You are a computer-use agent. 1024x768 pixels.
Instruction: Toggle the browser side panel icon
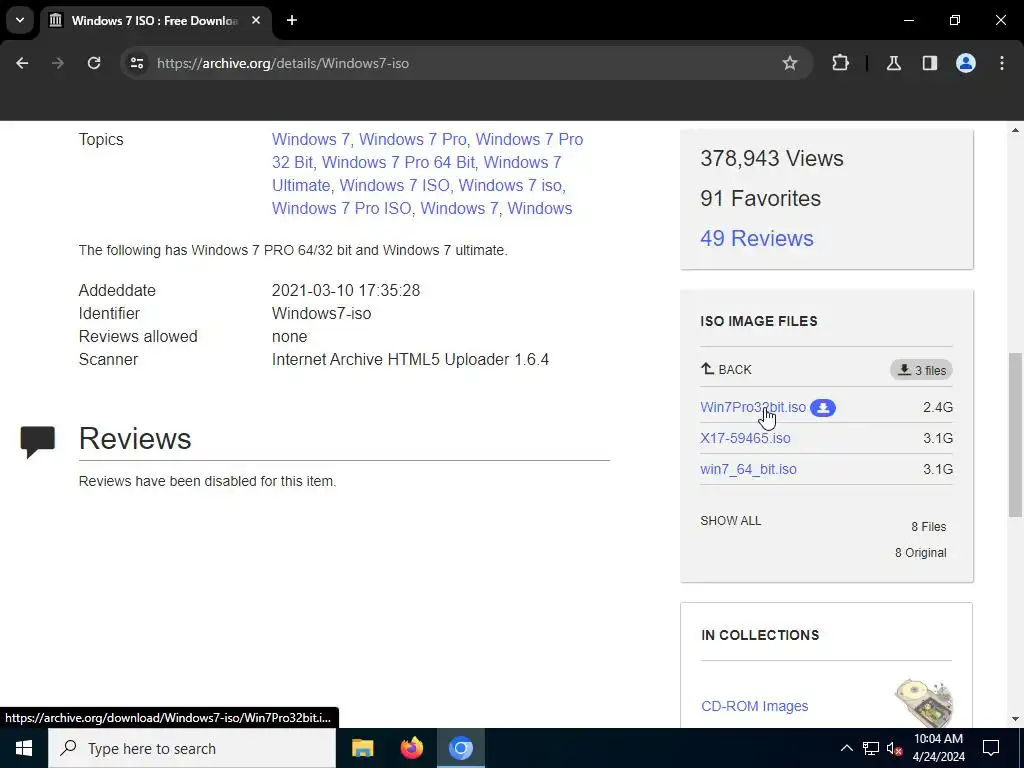coord(929,63)
